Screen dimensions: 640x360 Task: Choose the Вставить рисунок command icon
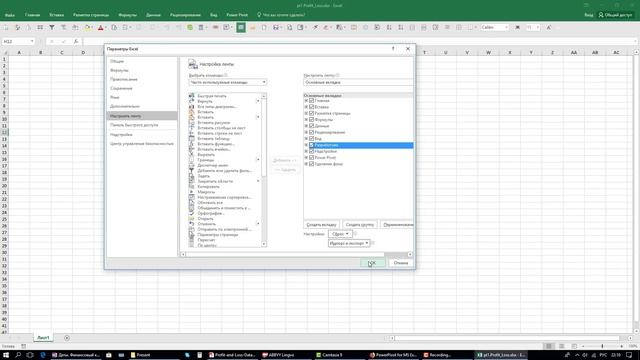point(191,122)
